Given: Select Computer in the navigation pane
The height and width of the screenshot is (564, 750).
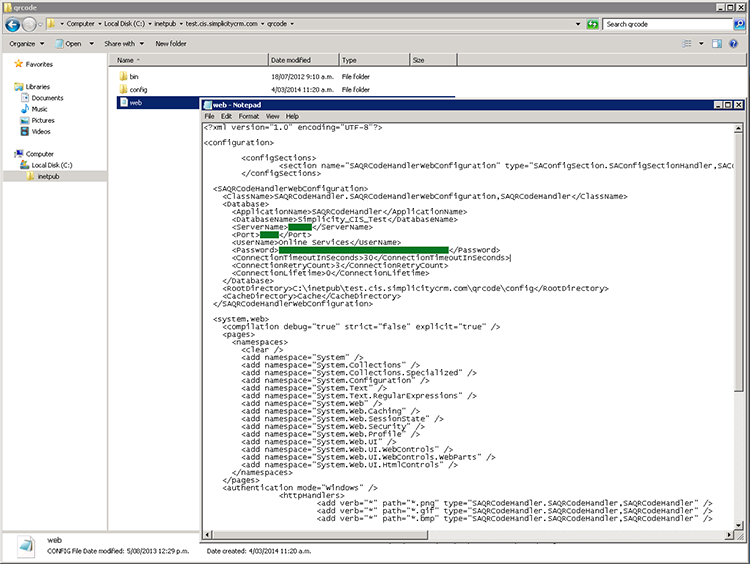Looking at the screenshot, I should click(40, 154).
